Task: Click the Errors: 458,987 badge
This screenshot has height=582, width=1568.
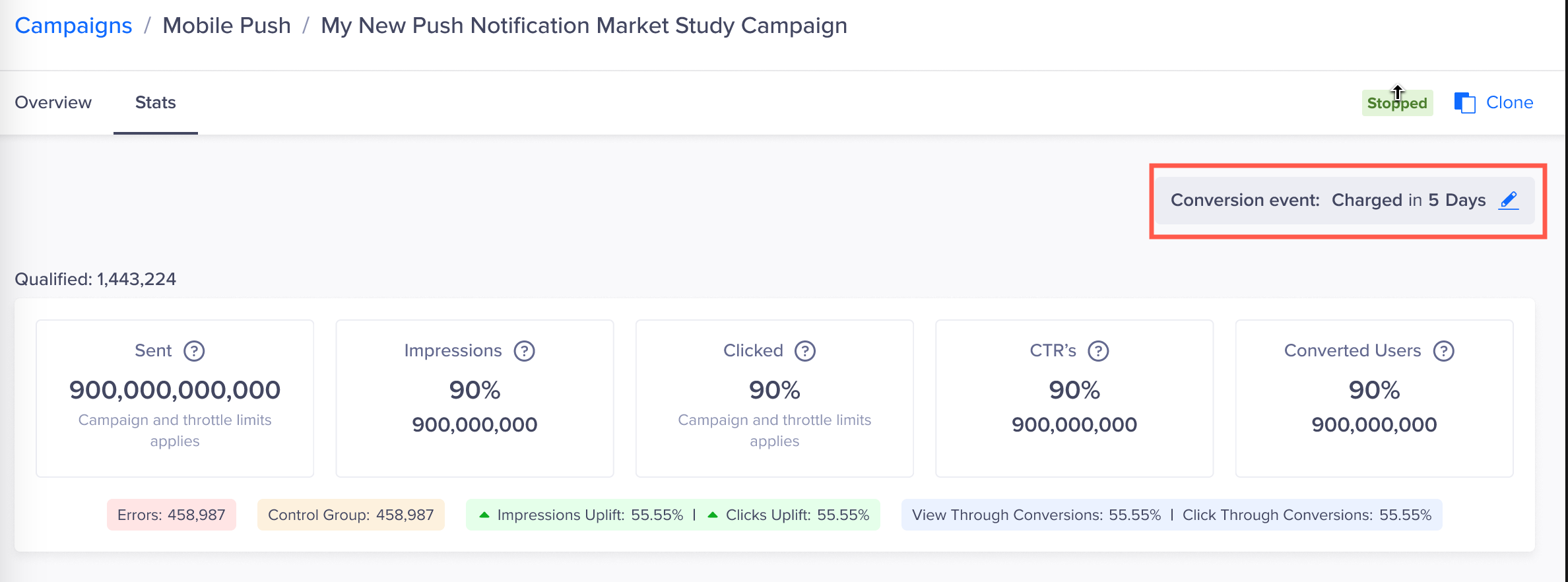Action: pos(172,515)
